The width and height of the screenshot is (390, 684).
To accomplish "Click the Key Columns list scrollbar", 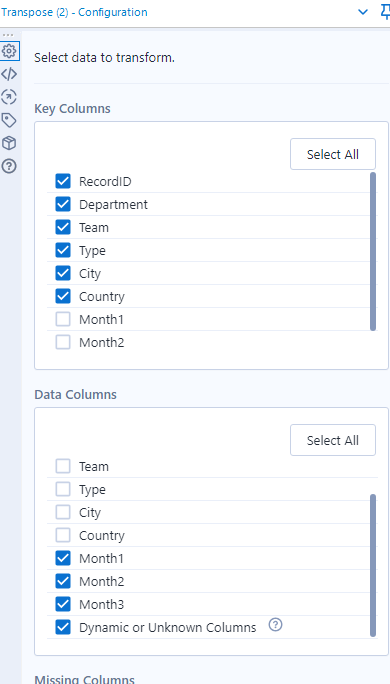I will pyautogui.click(x=373, y=251).
